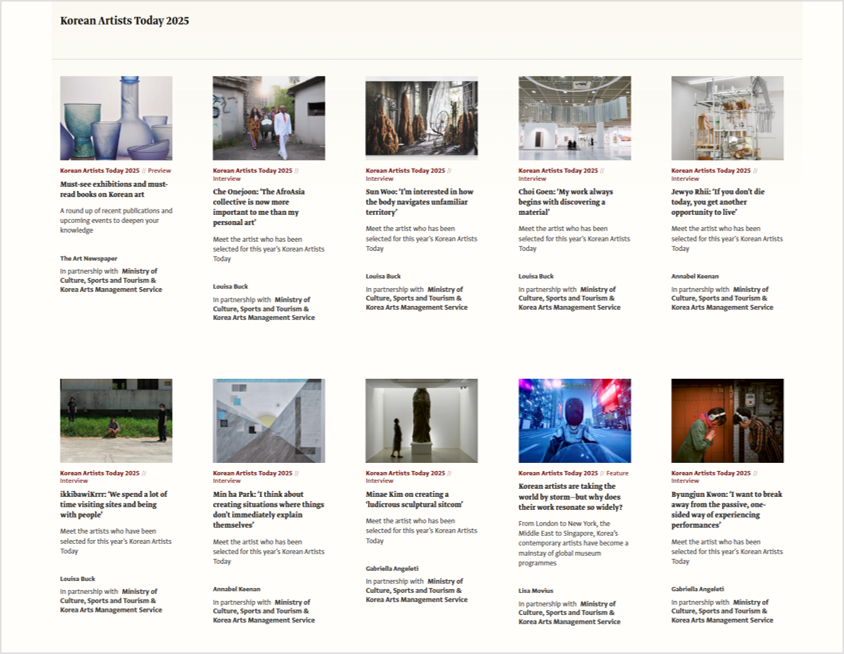The height and width of the screenshot is (654, 844).
Task: Open Sun Woo unfamiliar territory headline
Action: pyautogui.click(x=420, y=202)
